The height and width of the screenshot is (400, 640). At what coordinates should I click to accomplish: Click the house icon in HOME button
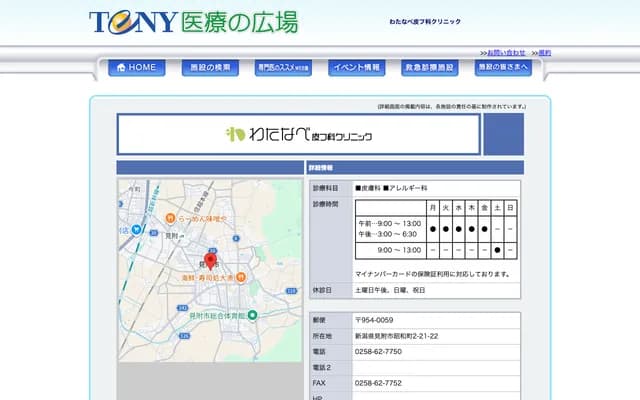(121, 68)
